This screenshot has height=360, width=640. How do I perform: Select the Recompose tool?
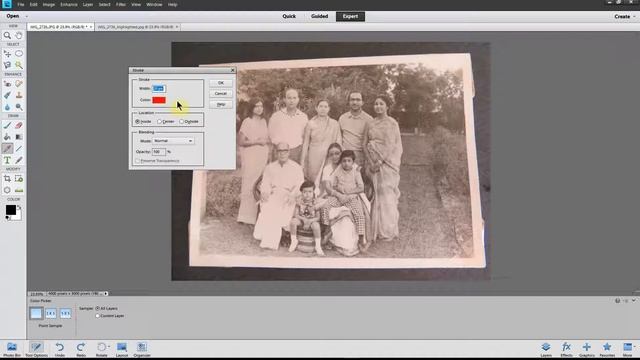coord(19,179)
